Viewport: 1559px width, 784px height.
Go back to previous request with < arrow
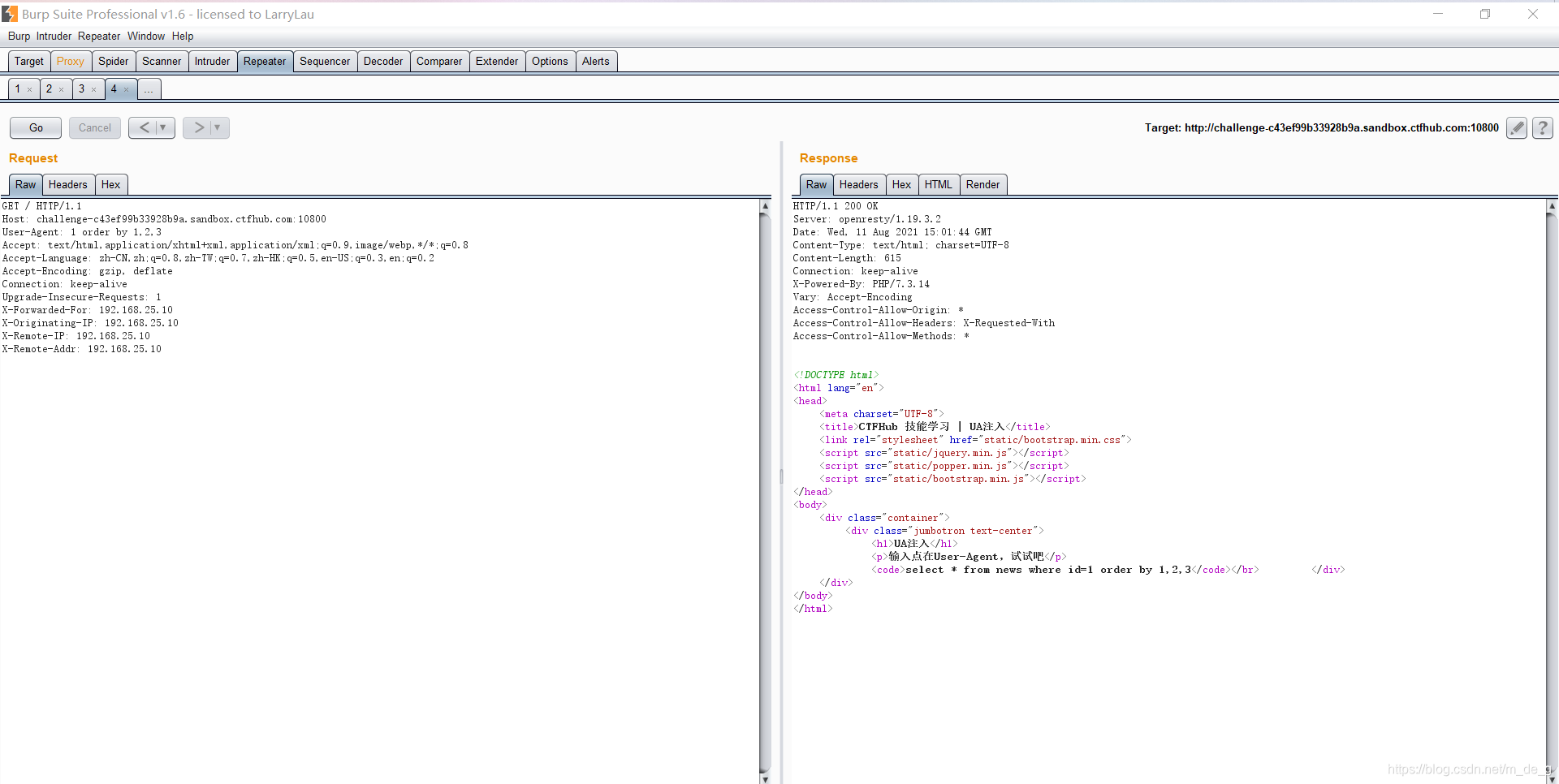coord(144,127)
